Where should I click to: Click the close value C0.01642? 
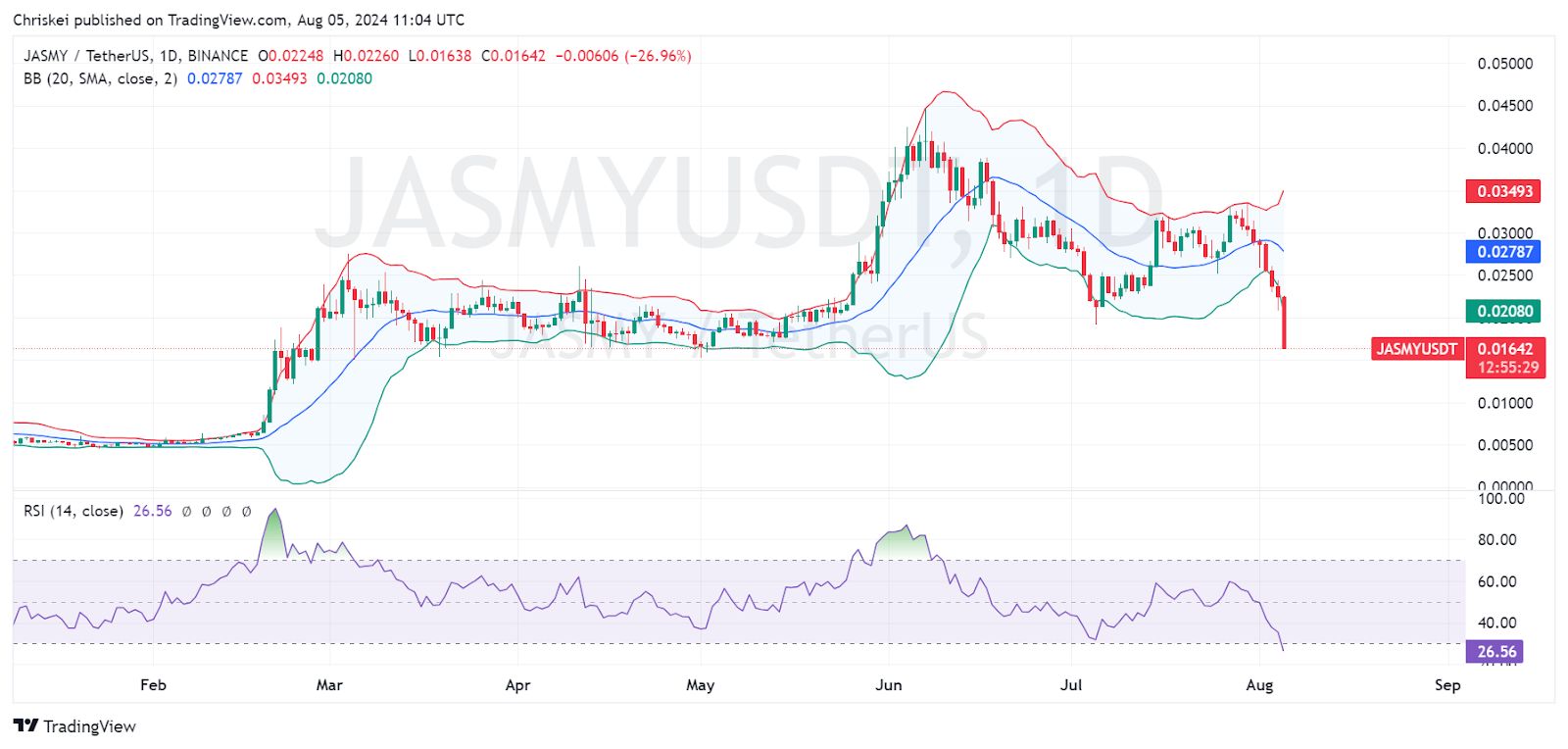pyautogui.click(x=514, y=56)
